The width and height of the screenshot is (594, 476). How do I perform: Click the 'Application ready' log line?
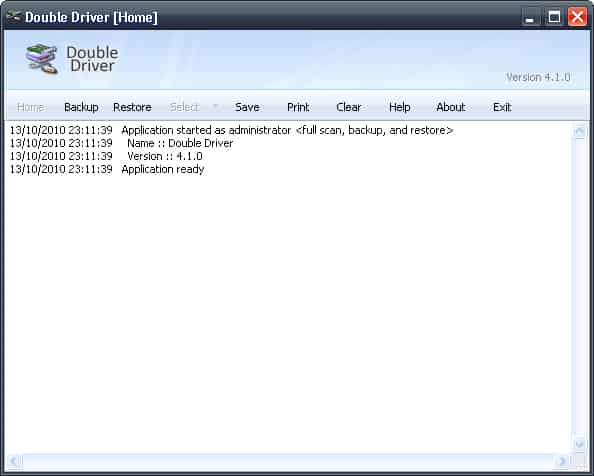[x=107, y=169]
